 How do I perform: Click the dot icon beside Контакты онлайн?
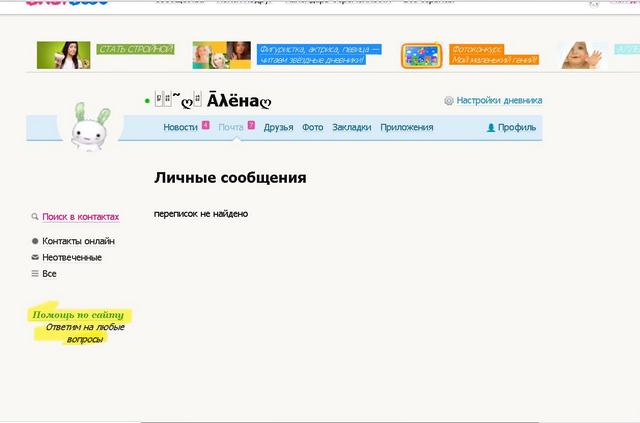pos(35,241)
